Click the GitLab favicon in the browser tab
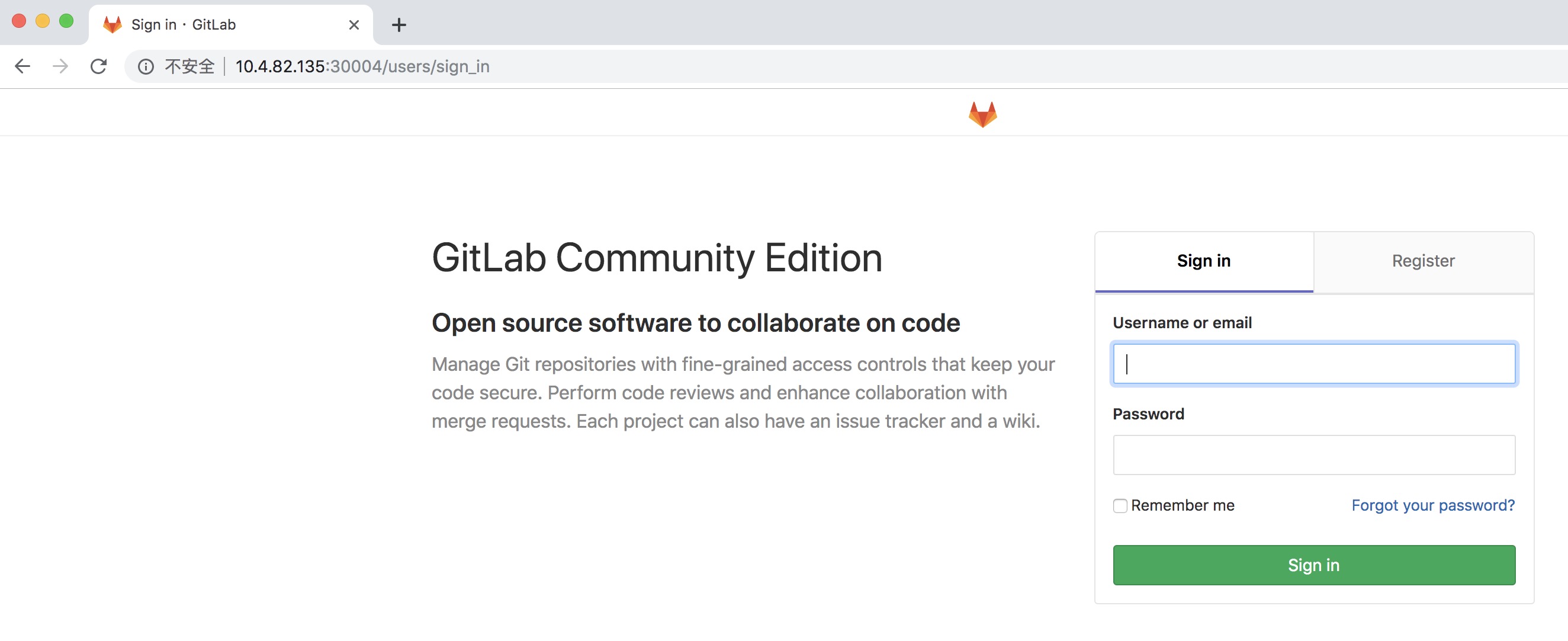The width and height of the screenshot is (1568, 641). pyautogui.click(x=113, y=24)
